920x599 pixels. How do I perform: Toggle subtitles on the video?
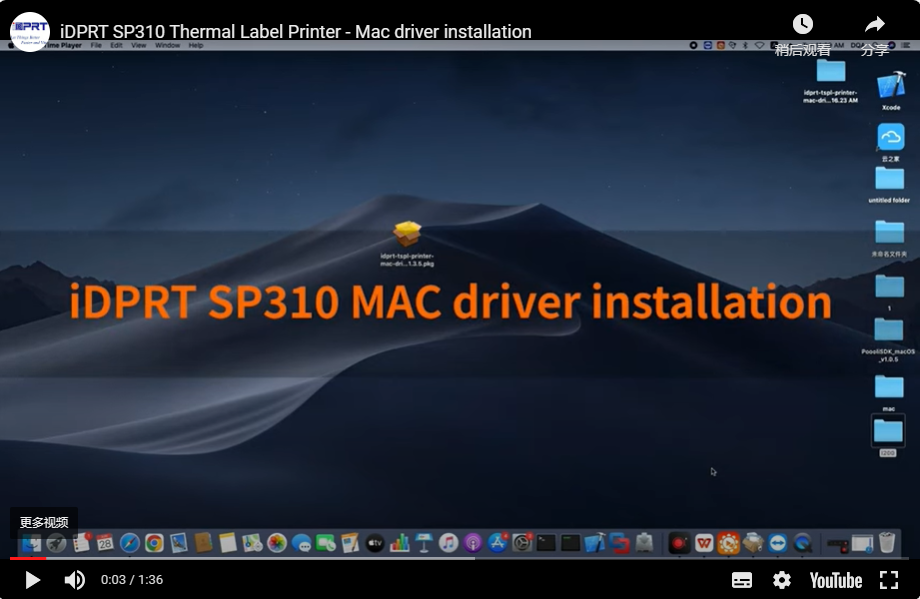pos(742,580)
